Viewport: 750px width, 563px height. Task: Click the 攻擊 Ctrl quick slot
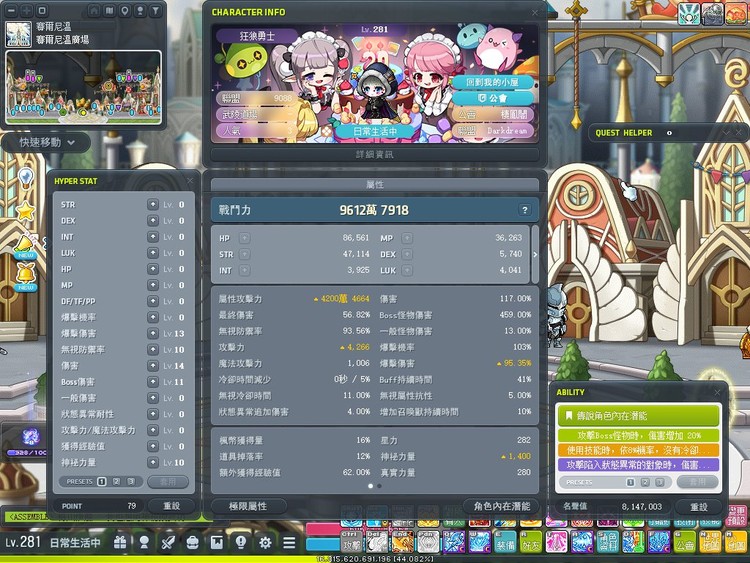pyautogui.click(x=352, y=541)
